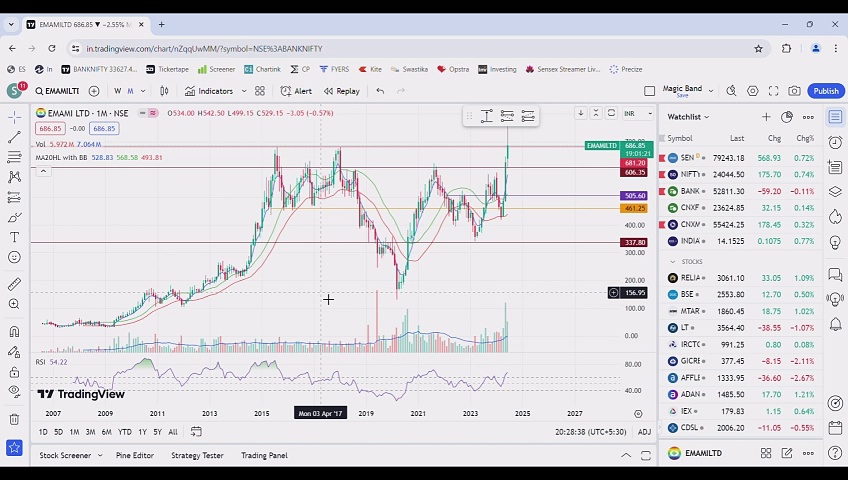
Task: Open watchlist advanced view pie icon
Action: pos(787,117)
